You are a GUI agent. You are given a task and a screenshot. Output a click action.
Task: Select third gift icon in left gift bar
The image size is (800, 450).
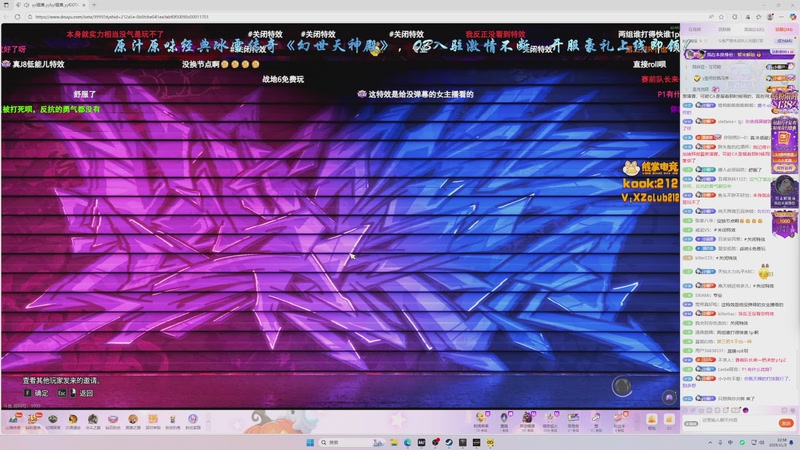click(x=53, y=420)
